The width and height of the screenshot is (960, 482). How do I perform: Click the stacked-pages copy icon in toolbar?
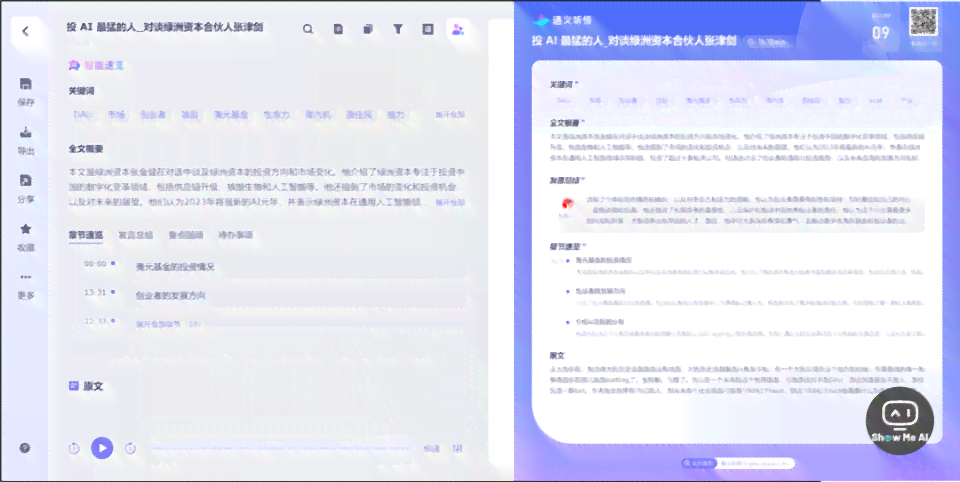[368, 29]
